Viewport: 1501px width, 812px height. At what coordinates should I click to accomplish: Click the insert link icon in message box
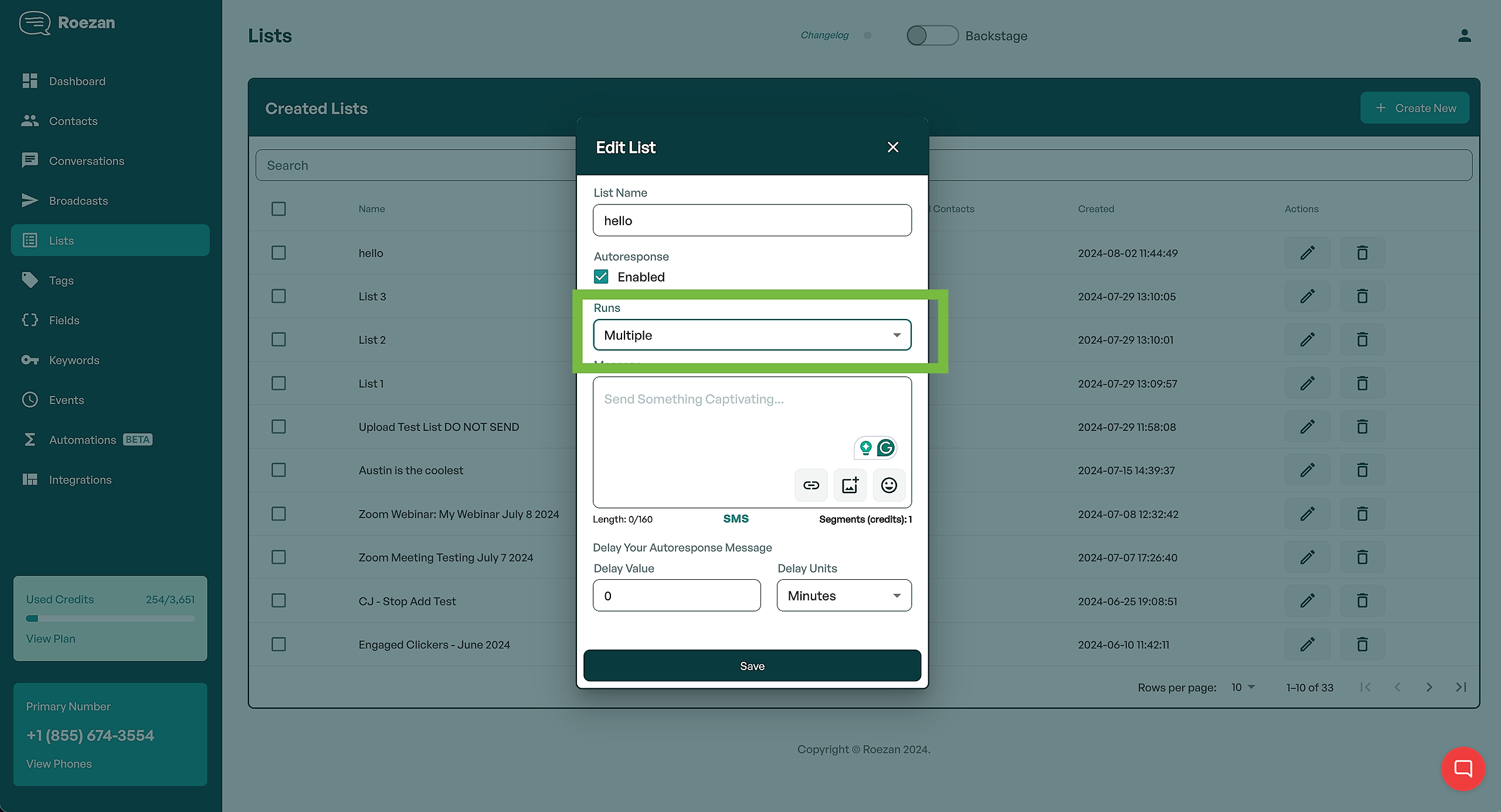(811, 485)
